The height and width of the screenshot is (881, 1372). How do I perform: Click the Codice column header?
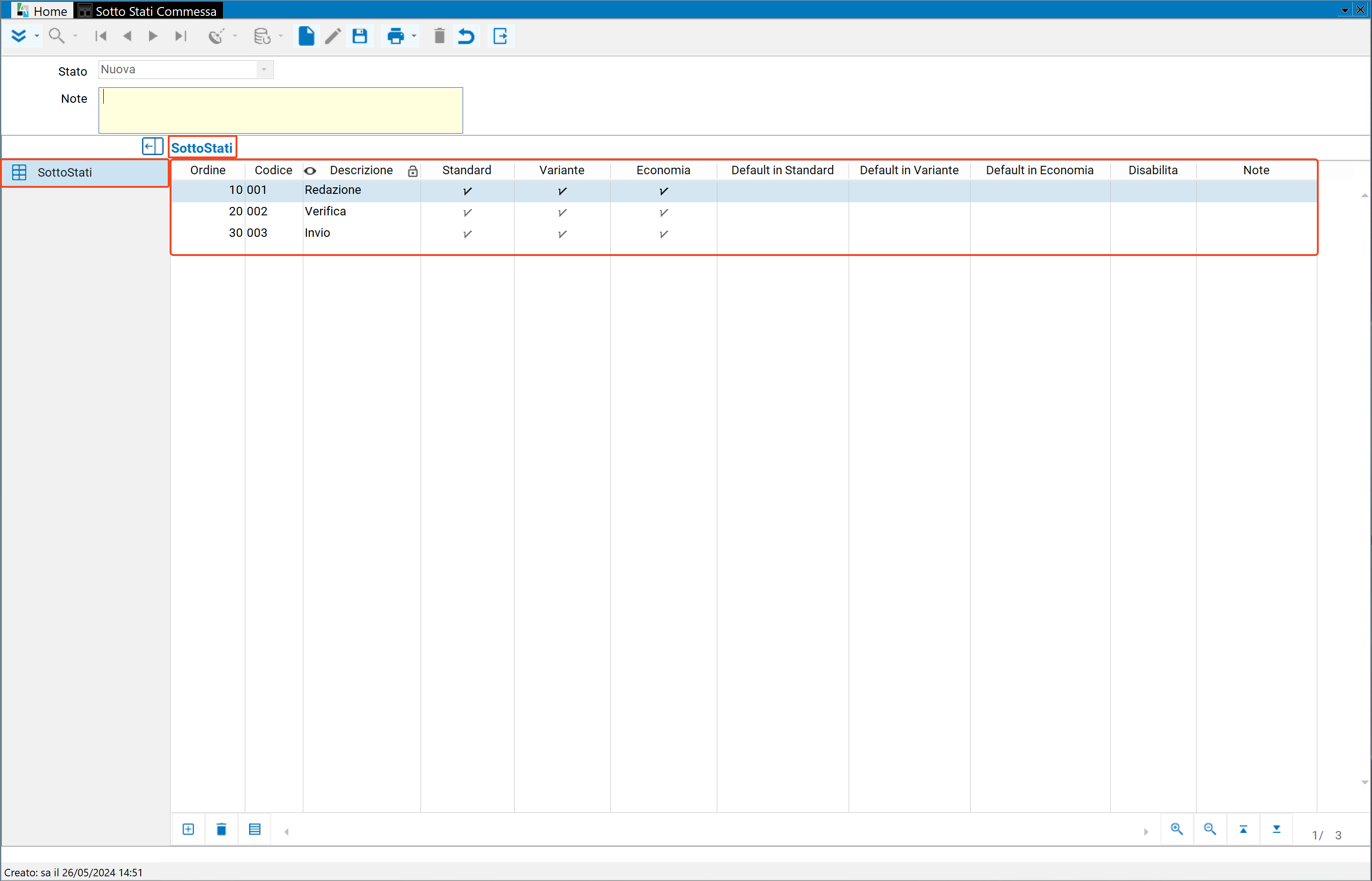click(273, 170)
